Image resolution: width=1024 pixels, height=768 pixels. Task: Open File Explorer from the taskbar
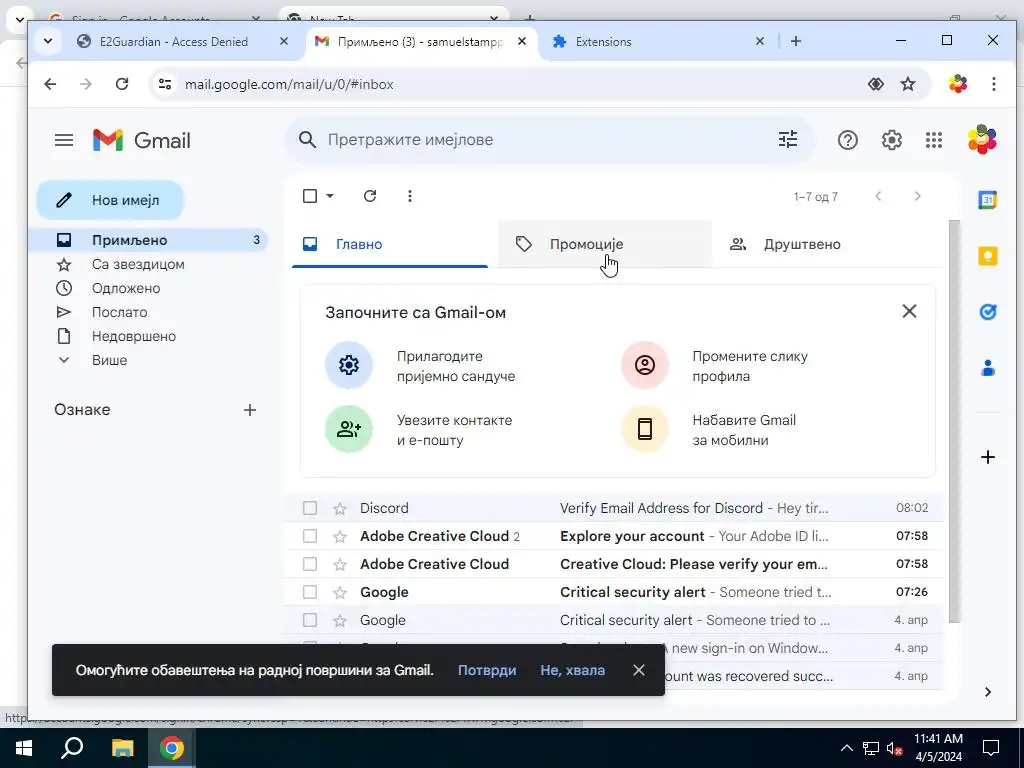[122, 748]
